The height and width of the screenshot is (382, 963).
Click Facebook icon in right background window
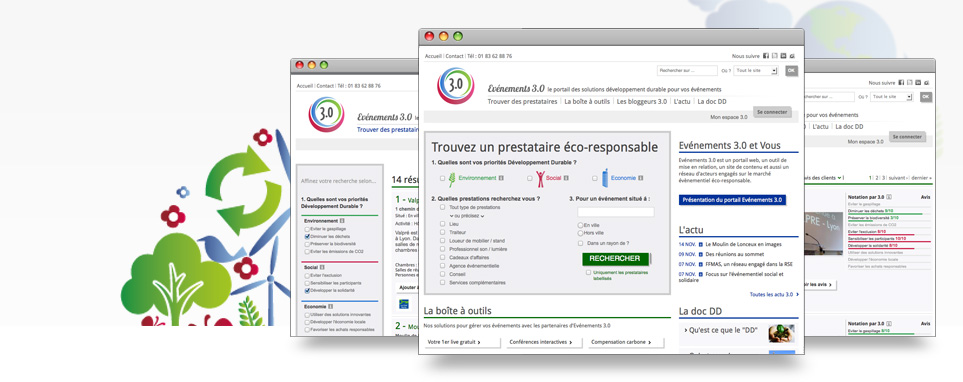point(902,82)
